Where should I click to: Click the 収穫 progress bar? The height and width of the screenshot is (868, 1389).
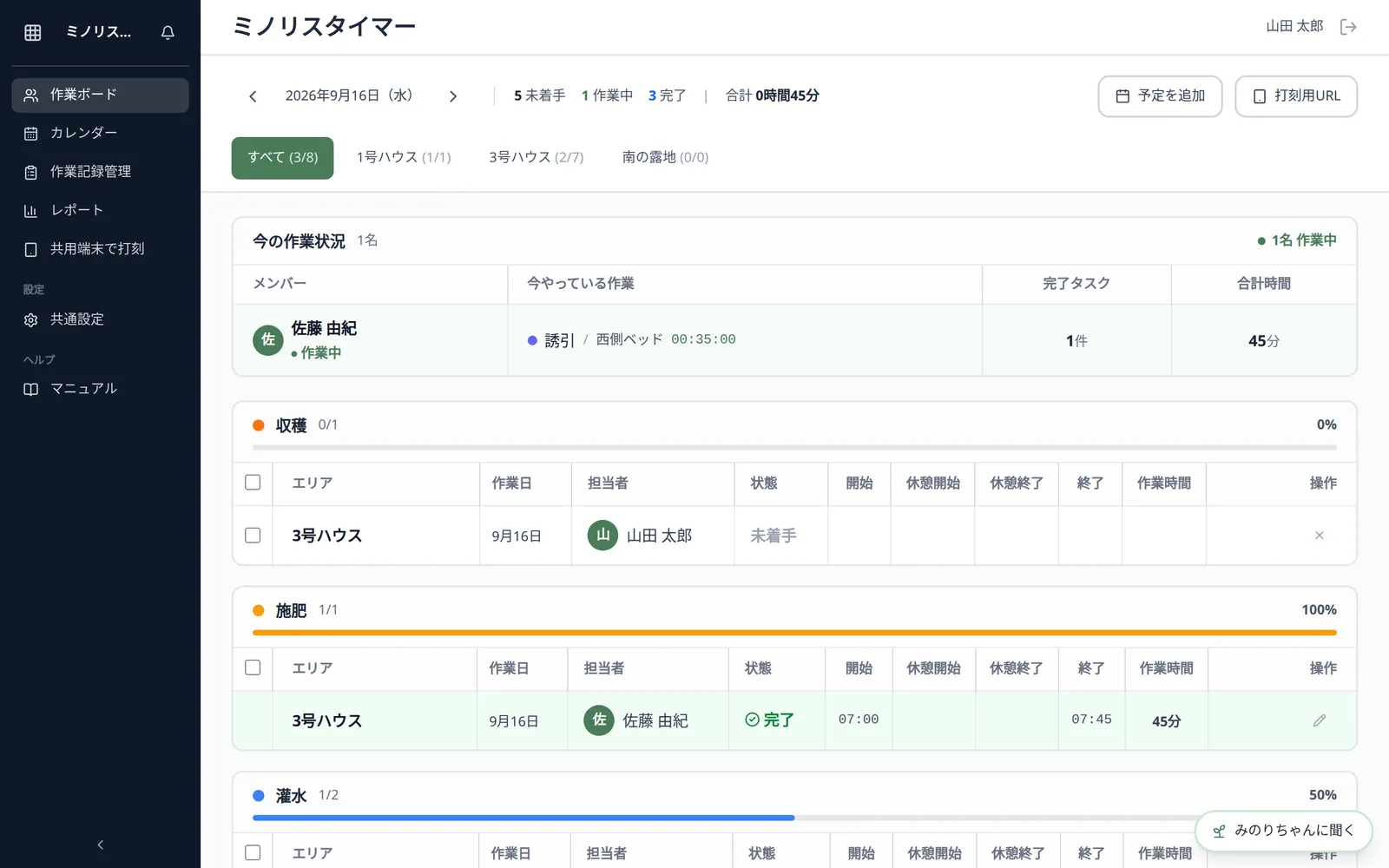(x=794, y=448)
